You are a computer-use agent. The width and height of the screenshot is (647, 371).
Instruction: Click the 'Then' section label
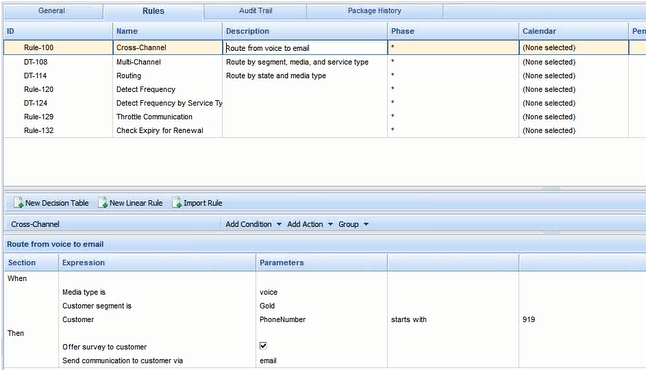tap(16, 333)
